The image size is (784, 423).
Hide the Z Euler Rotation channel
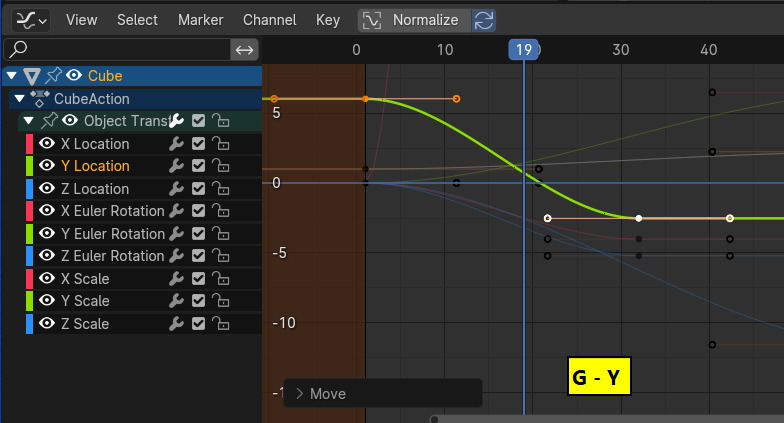[47, 256]
